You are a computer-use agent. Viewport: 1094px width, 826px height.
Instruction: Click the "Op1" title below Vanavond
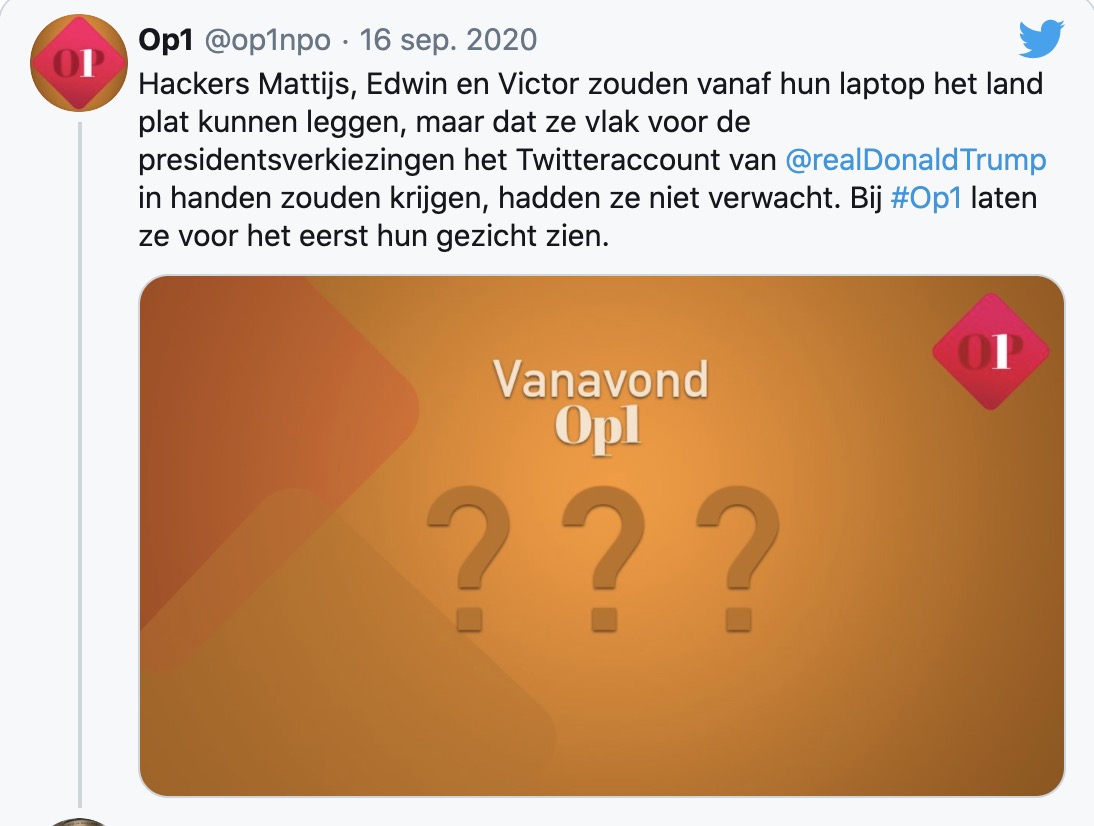coord(598,427)
